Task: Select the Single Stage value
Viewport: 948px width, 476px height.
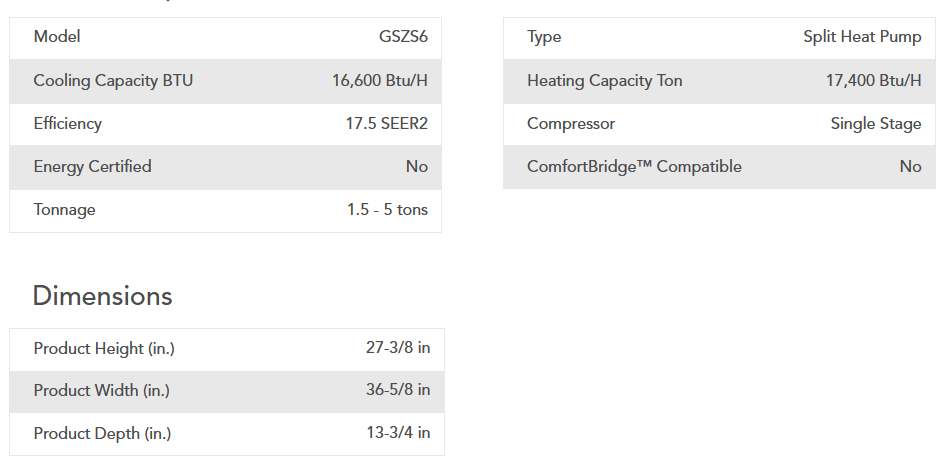Action: click(x=876, y=124)
